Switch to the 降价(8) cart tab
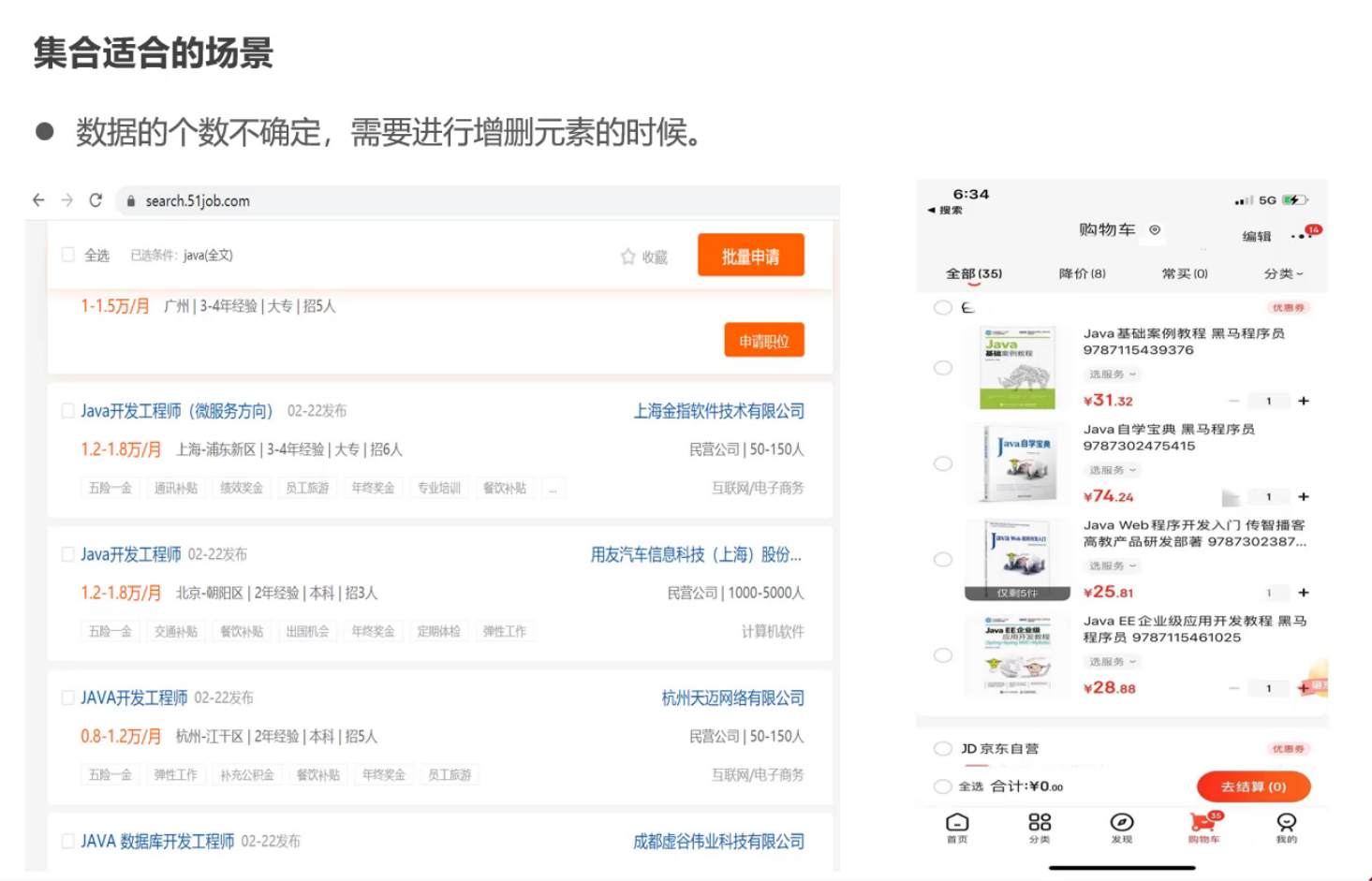This screenshot has width=1372, height=881. (1082, 273)
